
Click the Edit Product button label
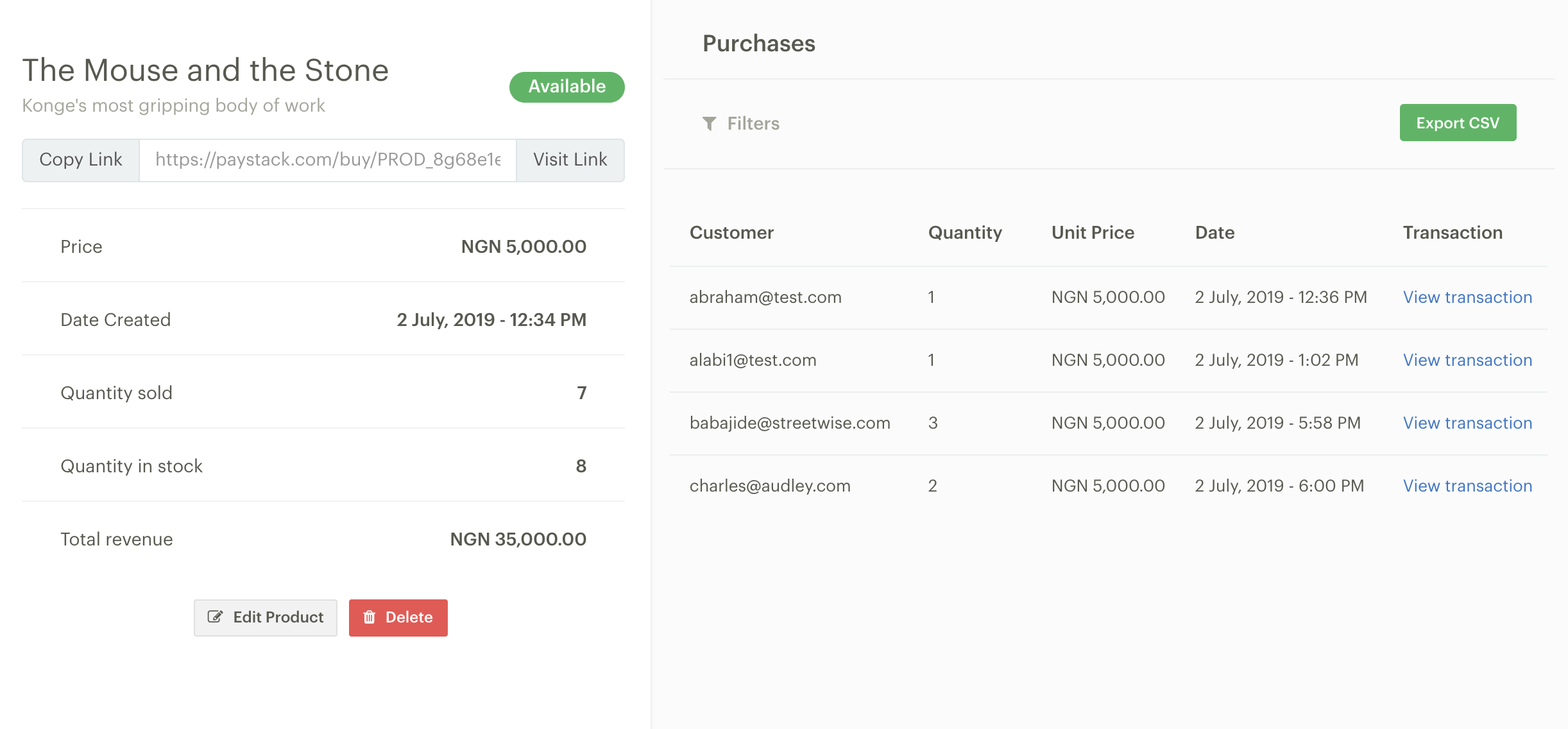point(278,617)
